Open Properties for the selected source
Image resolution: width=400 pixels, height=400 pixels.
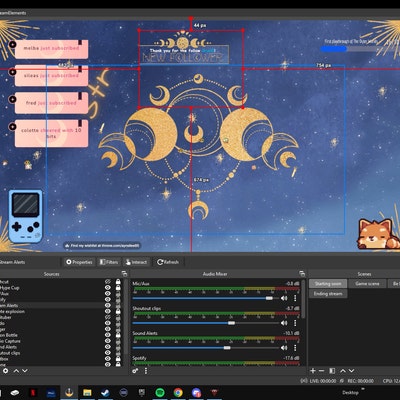coord(79,262)
